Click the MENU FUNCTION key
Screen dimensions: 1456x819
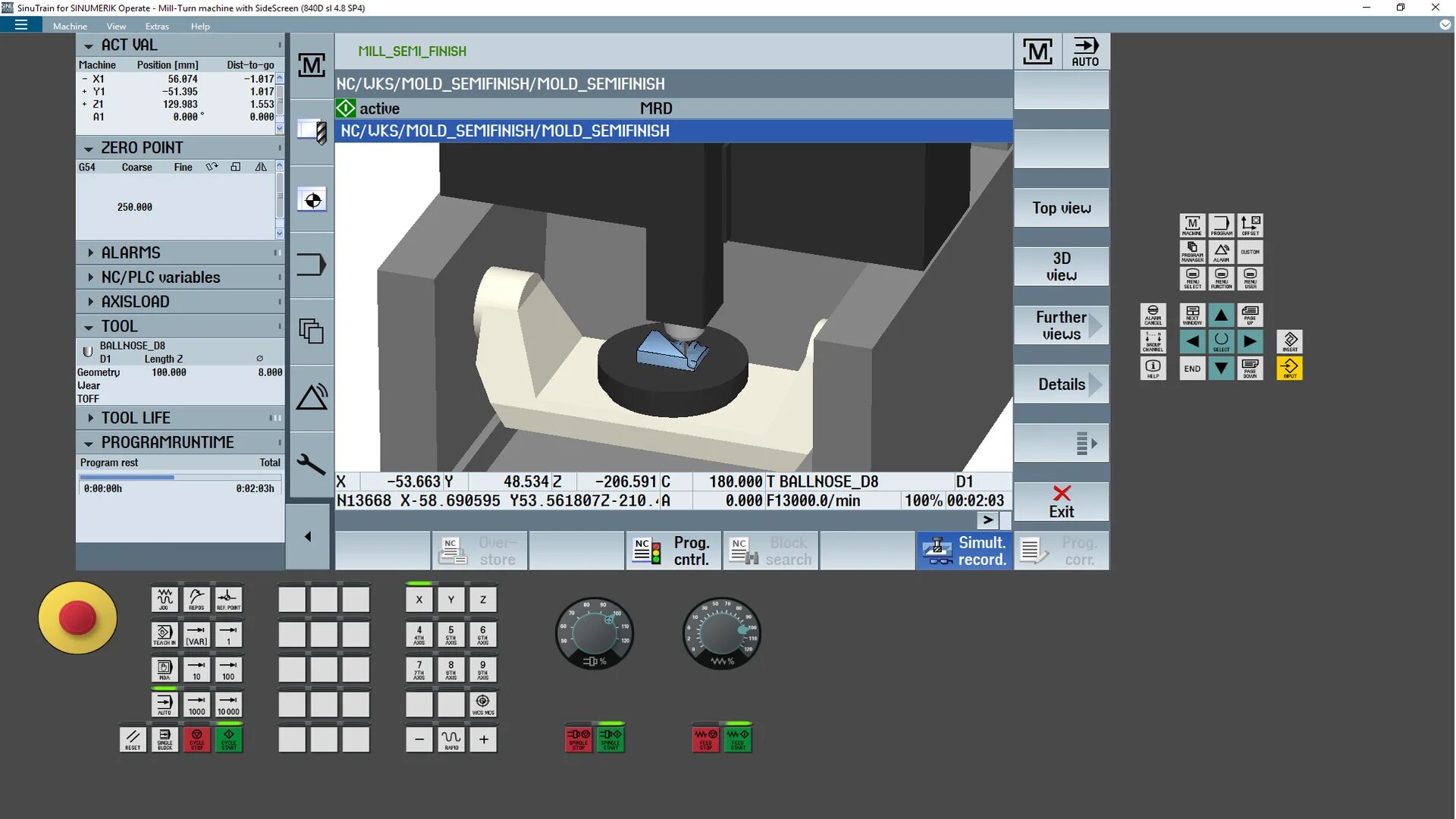tap(1221, 278)
